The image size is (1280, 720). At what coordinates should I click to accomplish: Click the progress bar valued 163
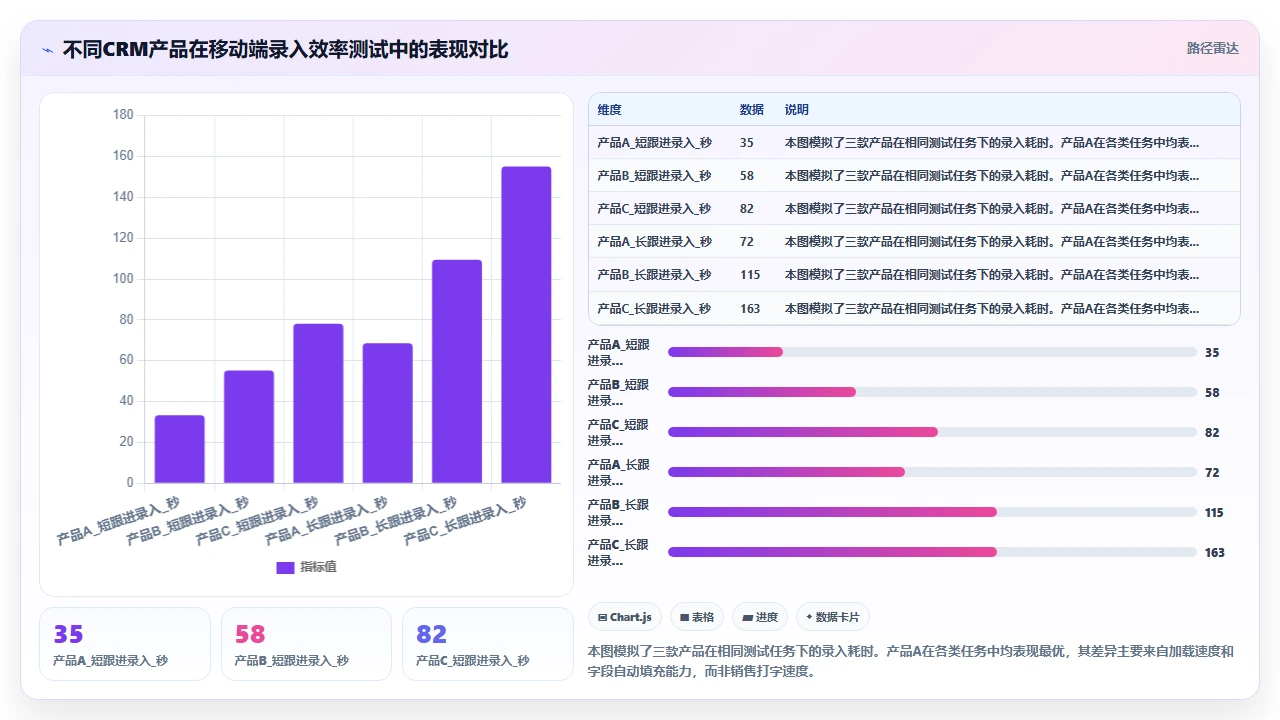point(932,552)
